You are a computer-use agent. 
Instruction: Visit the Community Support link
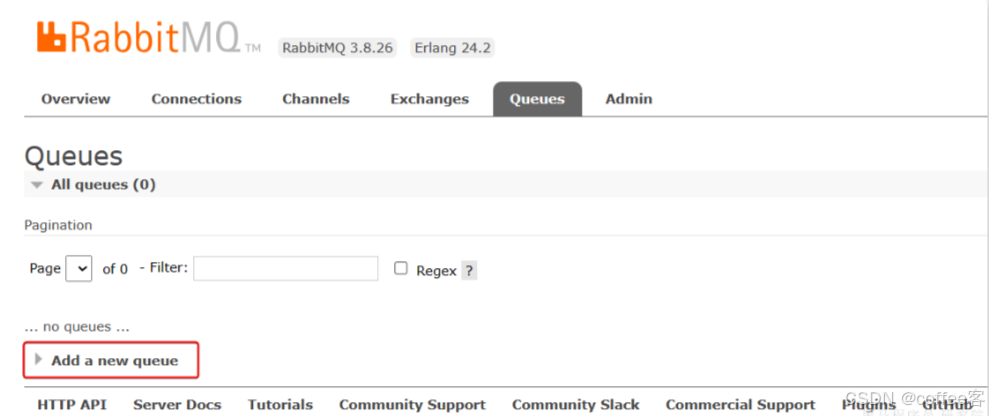413,405
